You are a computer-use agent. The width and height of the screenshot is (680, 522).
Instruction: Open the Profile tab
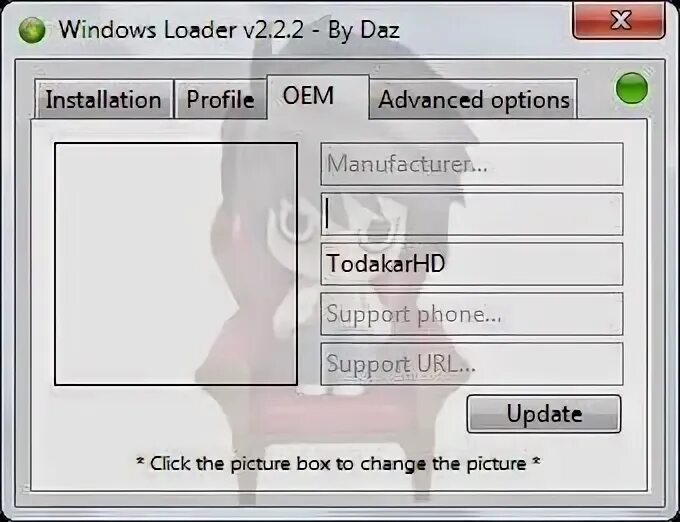point(220,99)
